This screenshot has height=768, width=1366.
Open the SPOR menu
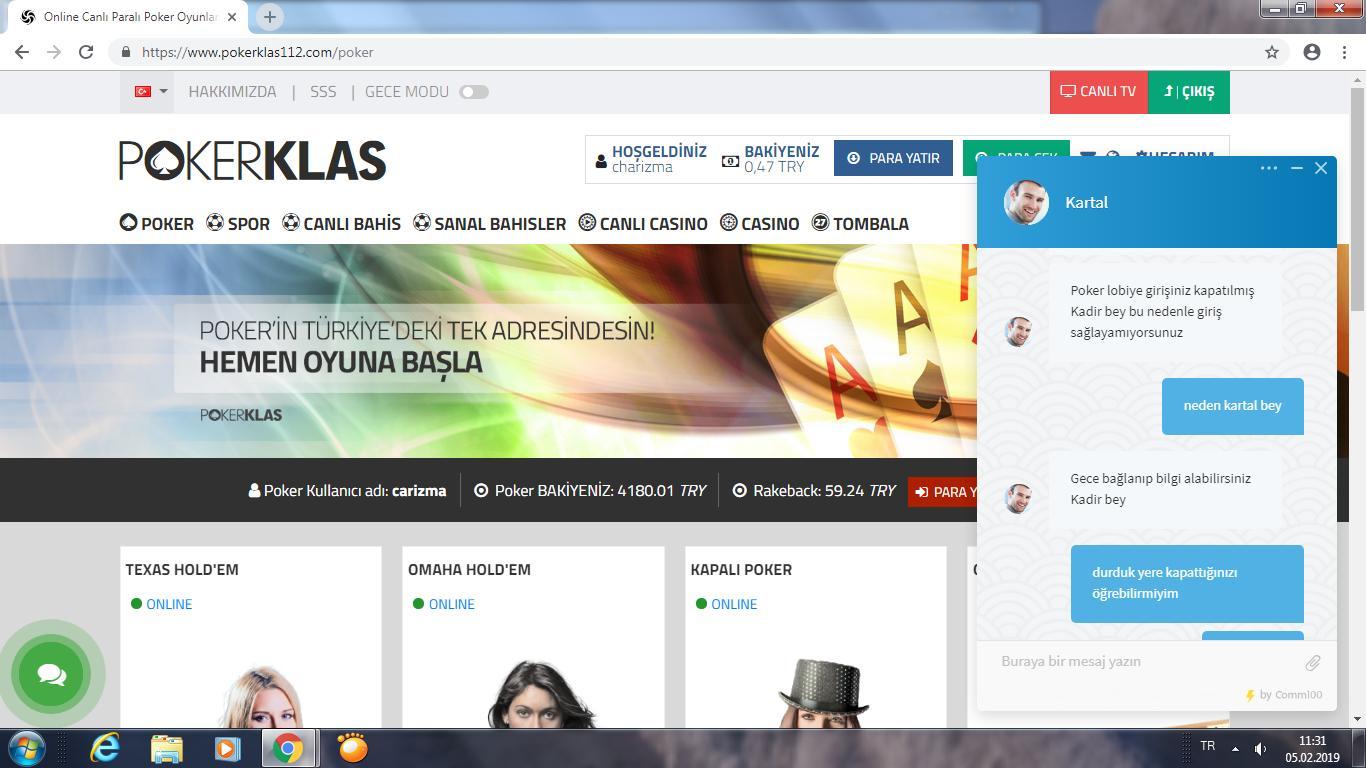point(238,223)
